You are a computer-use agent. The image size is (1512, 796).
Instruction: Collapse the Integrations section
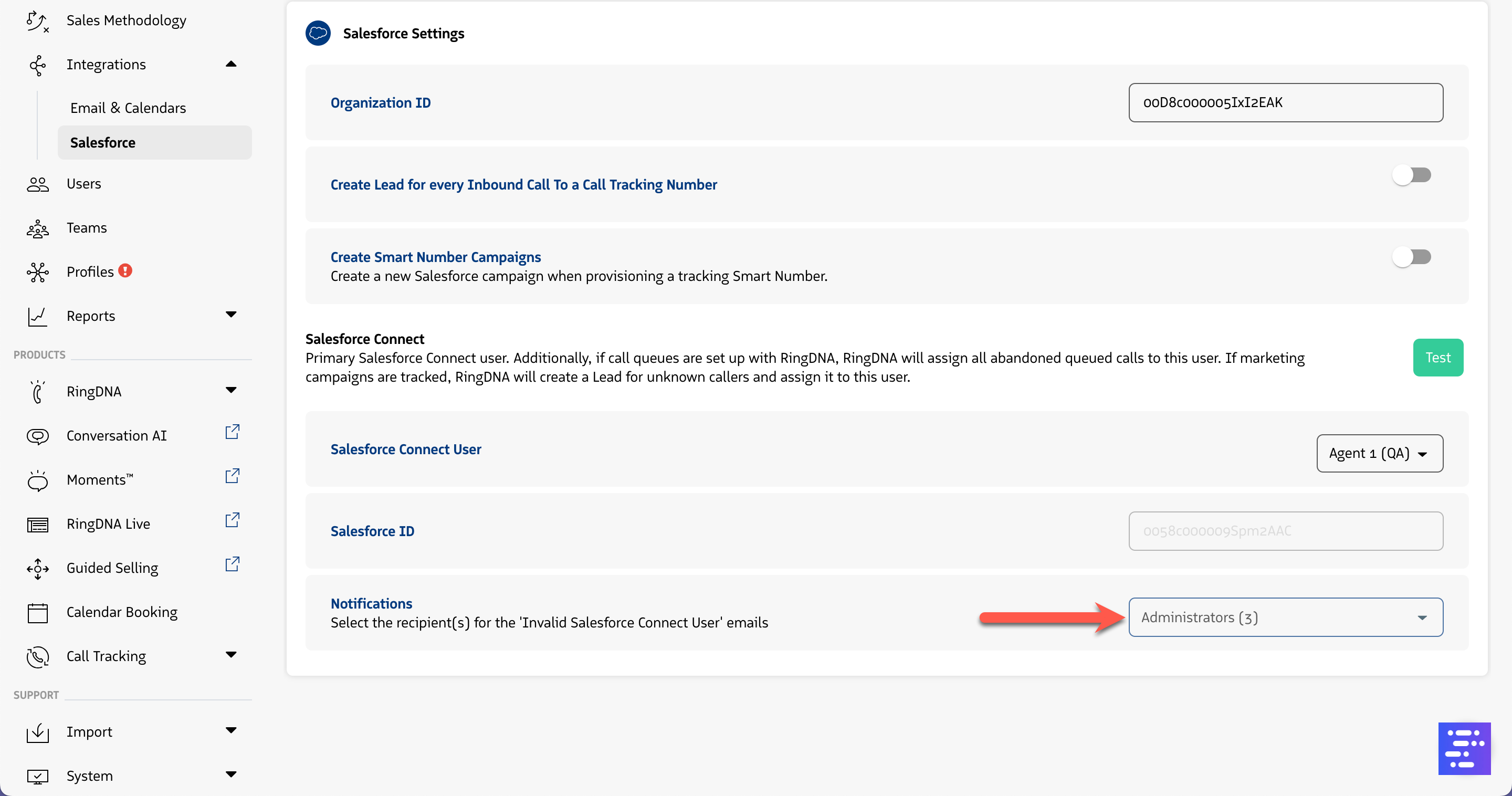[x=230, y=64]
